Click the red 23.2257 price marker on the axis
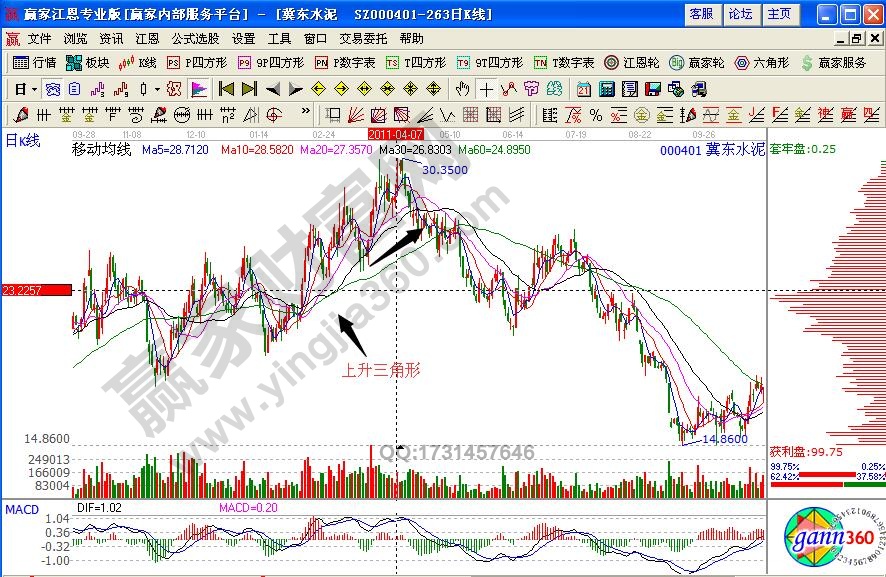 click(36, 290)
